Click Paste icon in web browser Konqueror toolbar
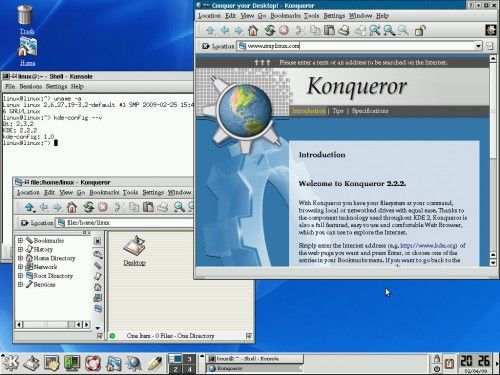 [x=329, y=31]
